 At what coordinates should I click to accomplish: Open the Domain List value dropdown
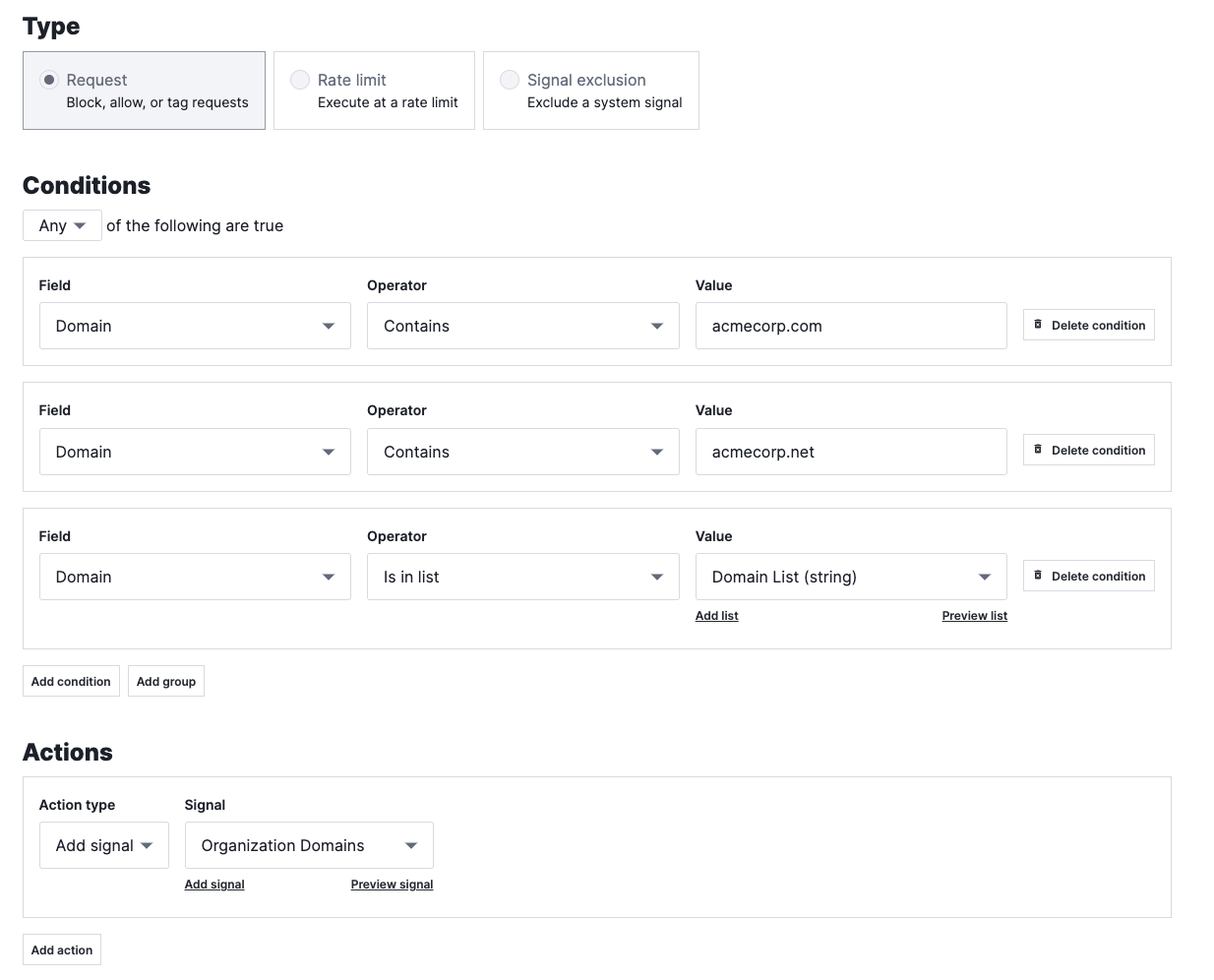pos(850,577)
